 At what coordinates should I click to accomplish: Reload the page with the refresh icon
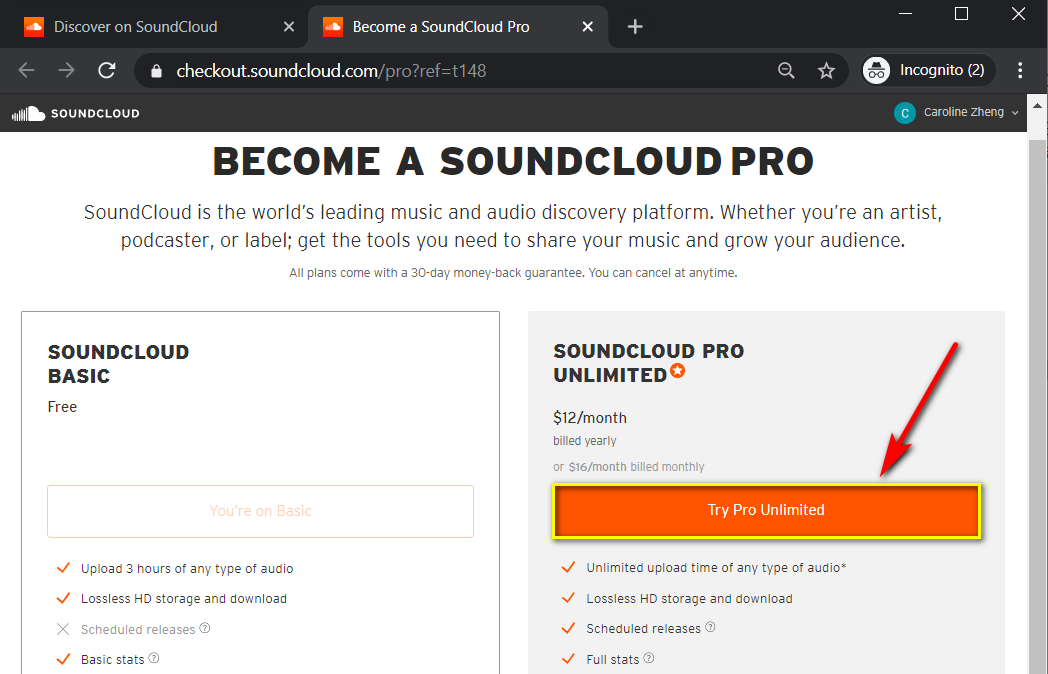(x=106, y=70)
